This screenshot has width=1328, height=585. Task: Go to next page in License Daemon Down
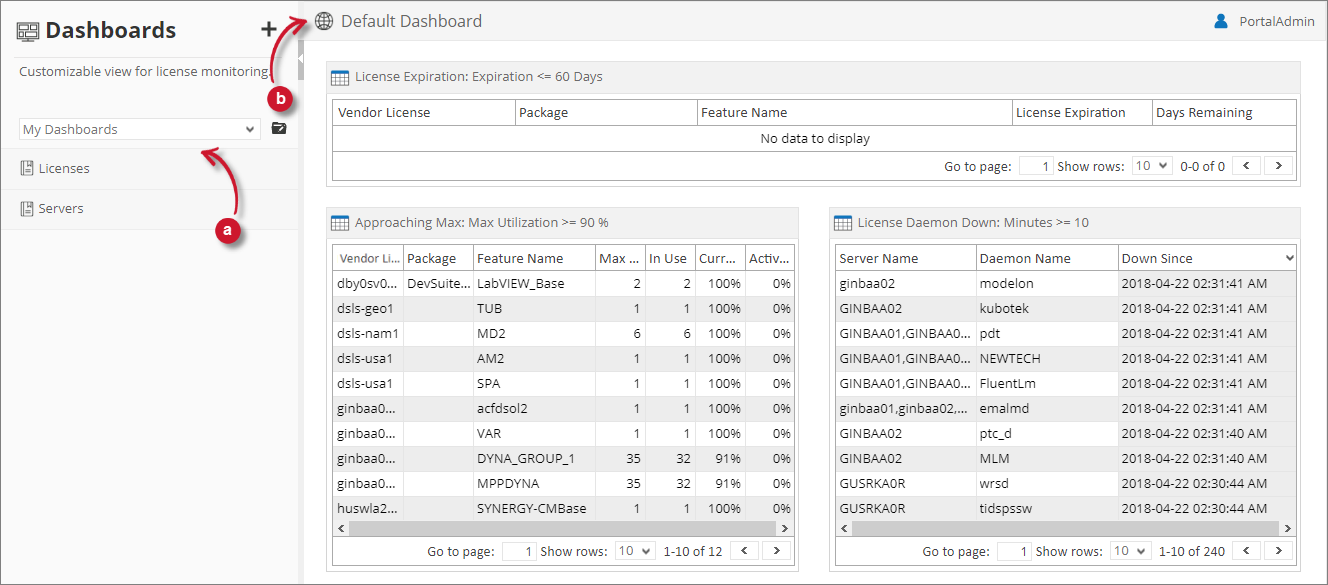pos(1279,551)
